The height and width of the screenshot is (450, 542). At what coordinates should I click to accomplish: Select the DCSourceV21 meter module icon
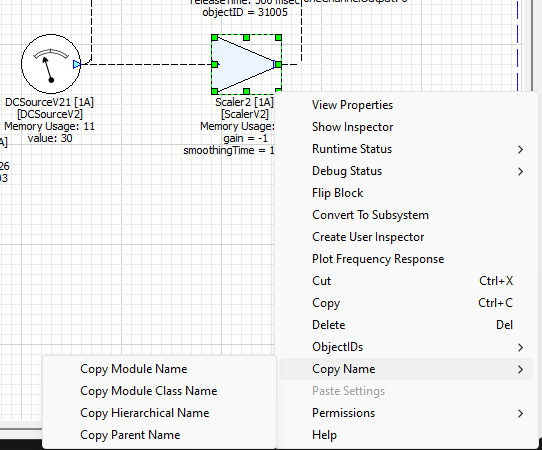tap(51, 64)
